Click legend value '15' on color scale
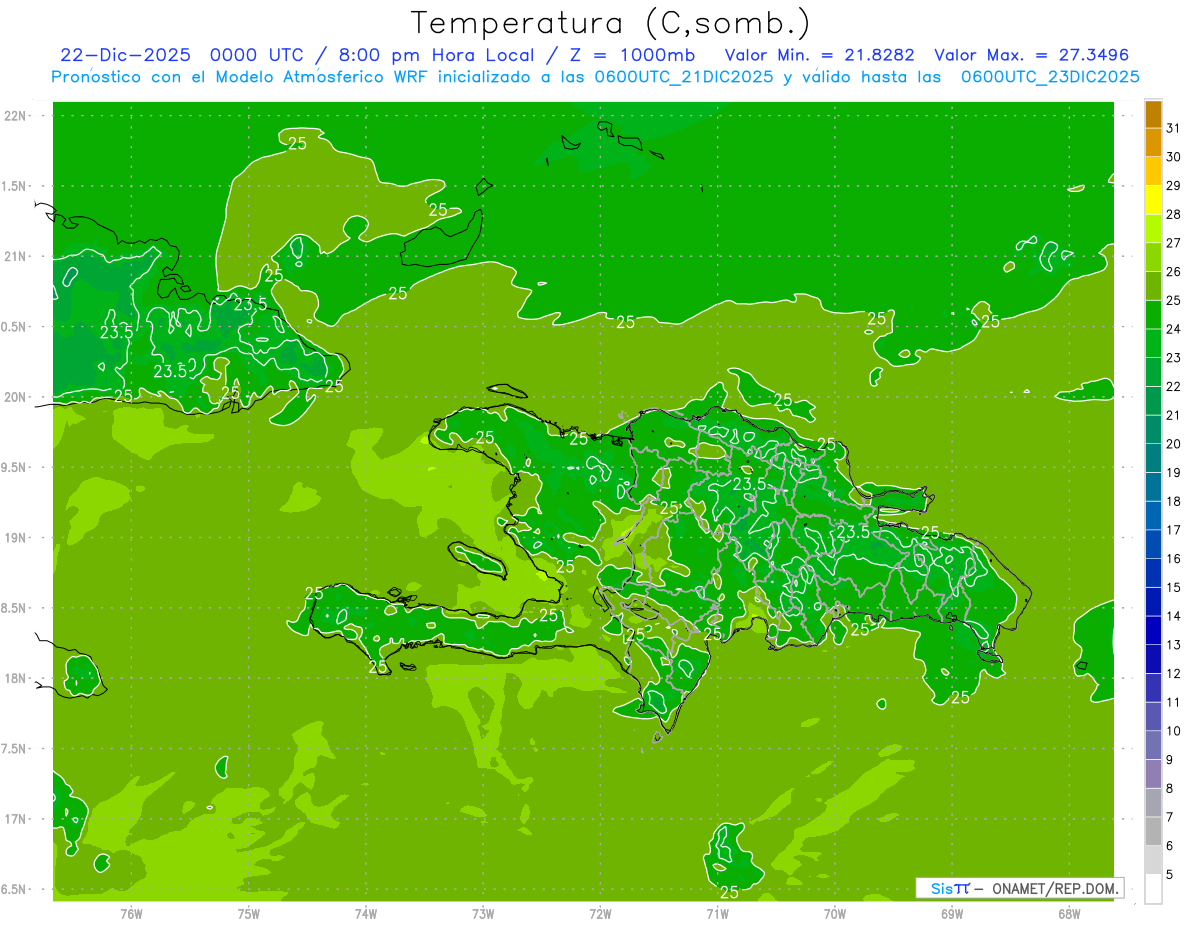Image resolution: width=1200 pixels, height=927 pixels. pos(1174,587)
